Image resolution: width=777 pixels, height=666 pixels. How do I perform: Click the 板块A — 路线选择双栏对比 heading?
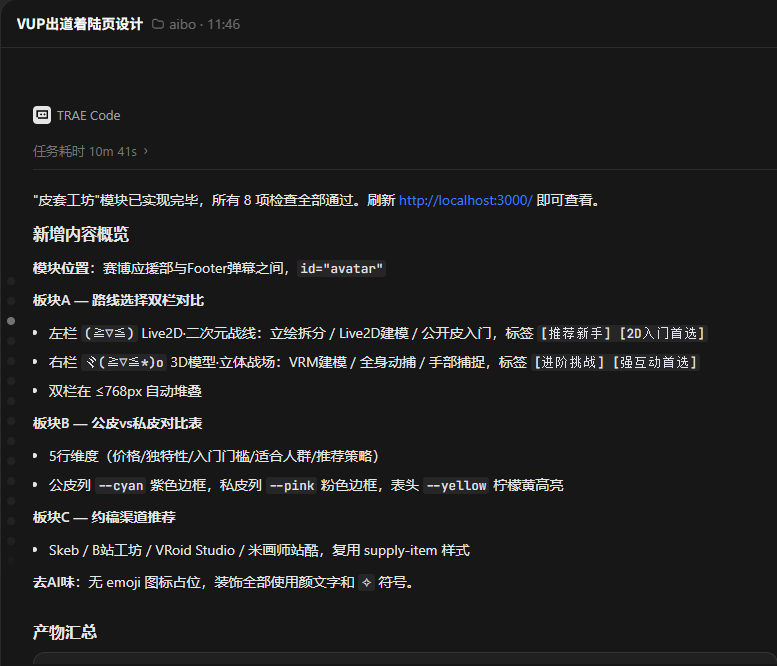pos(118,300)
